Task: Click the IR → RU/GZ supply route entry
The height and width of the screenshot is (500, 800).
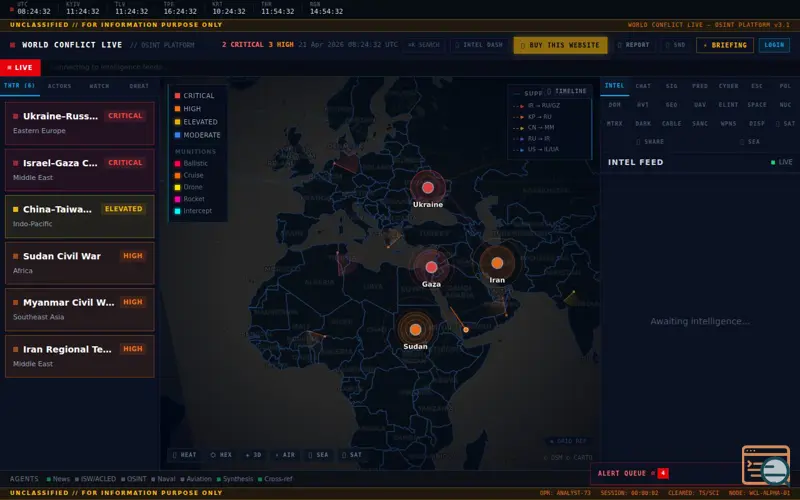Action: tap(537, 106)
